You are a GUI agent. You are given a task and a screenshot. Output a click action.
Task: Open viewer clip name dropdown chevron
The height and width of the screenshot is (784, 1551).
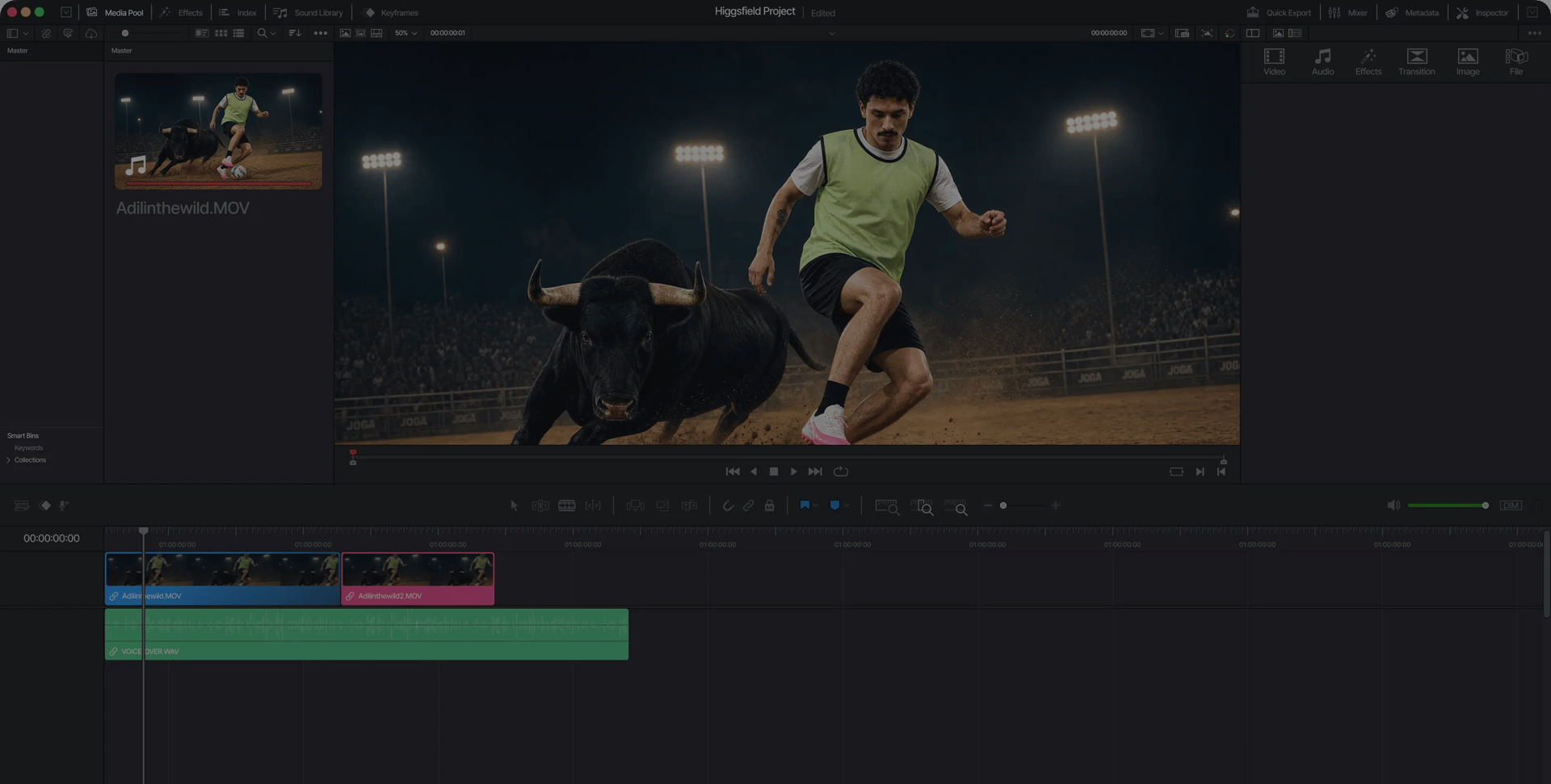[831, 33]
